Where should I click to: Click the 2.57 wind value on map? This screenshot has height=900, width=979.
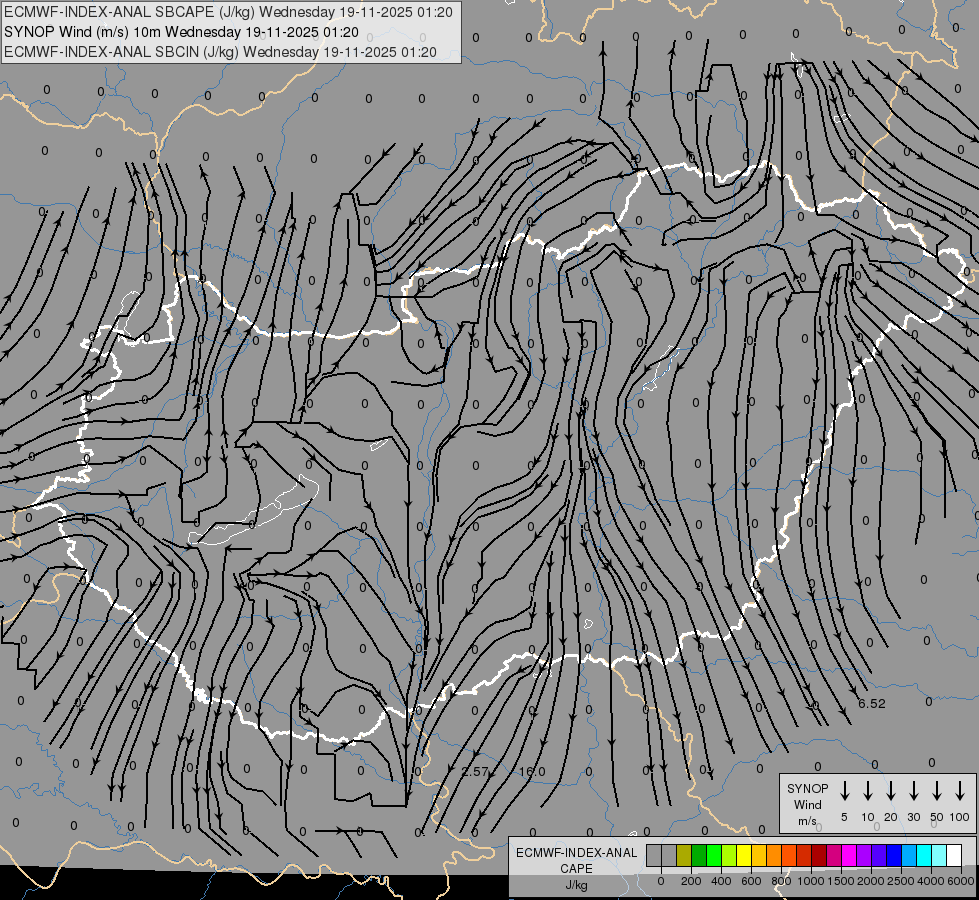click(475, 771)
